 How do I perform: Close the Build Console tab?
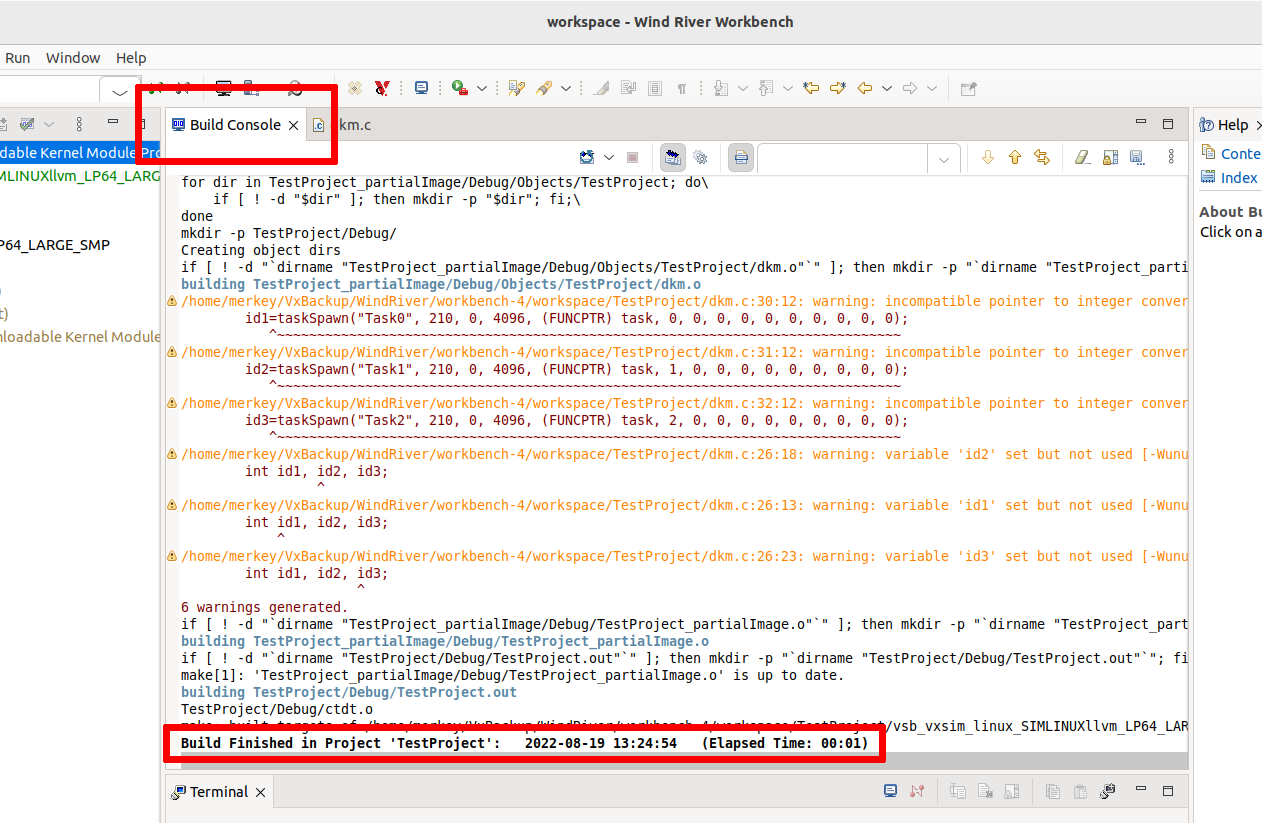click(293, 125)
